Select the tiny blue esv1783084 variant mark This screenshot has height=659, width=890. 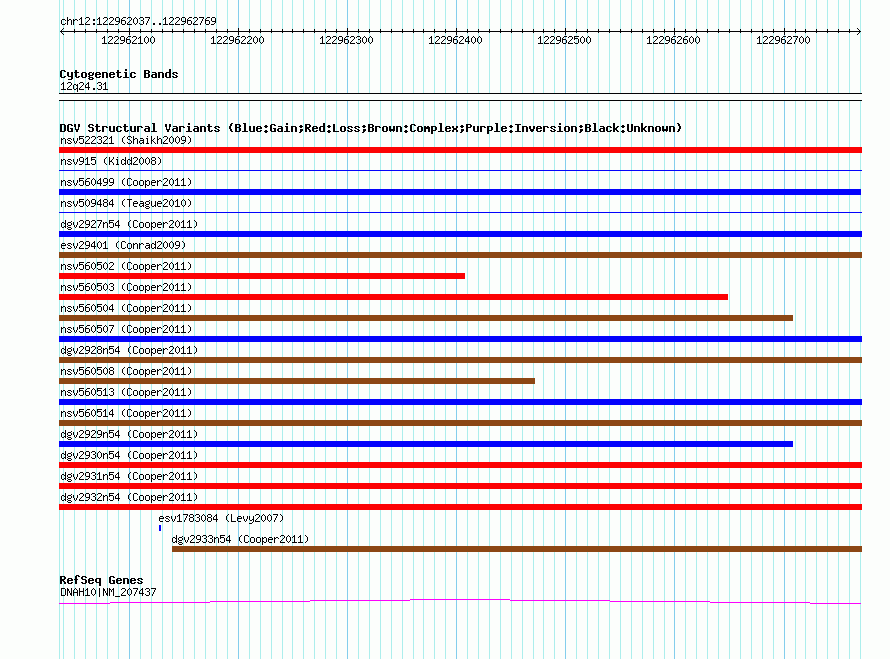pos(160,528)
